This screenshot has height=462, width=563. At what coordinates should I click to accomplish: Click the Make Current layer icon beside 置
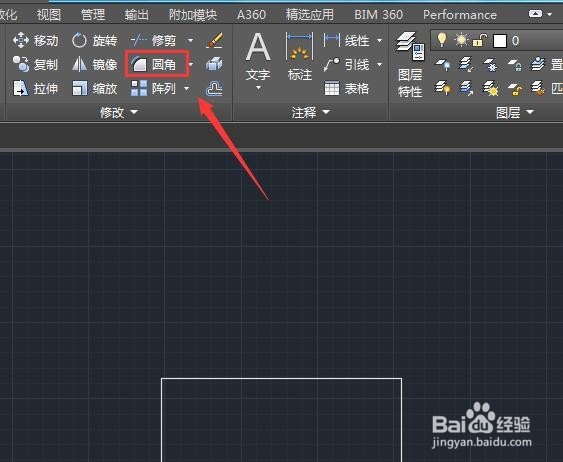tap(538, 64)
